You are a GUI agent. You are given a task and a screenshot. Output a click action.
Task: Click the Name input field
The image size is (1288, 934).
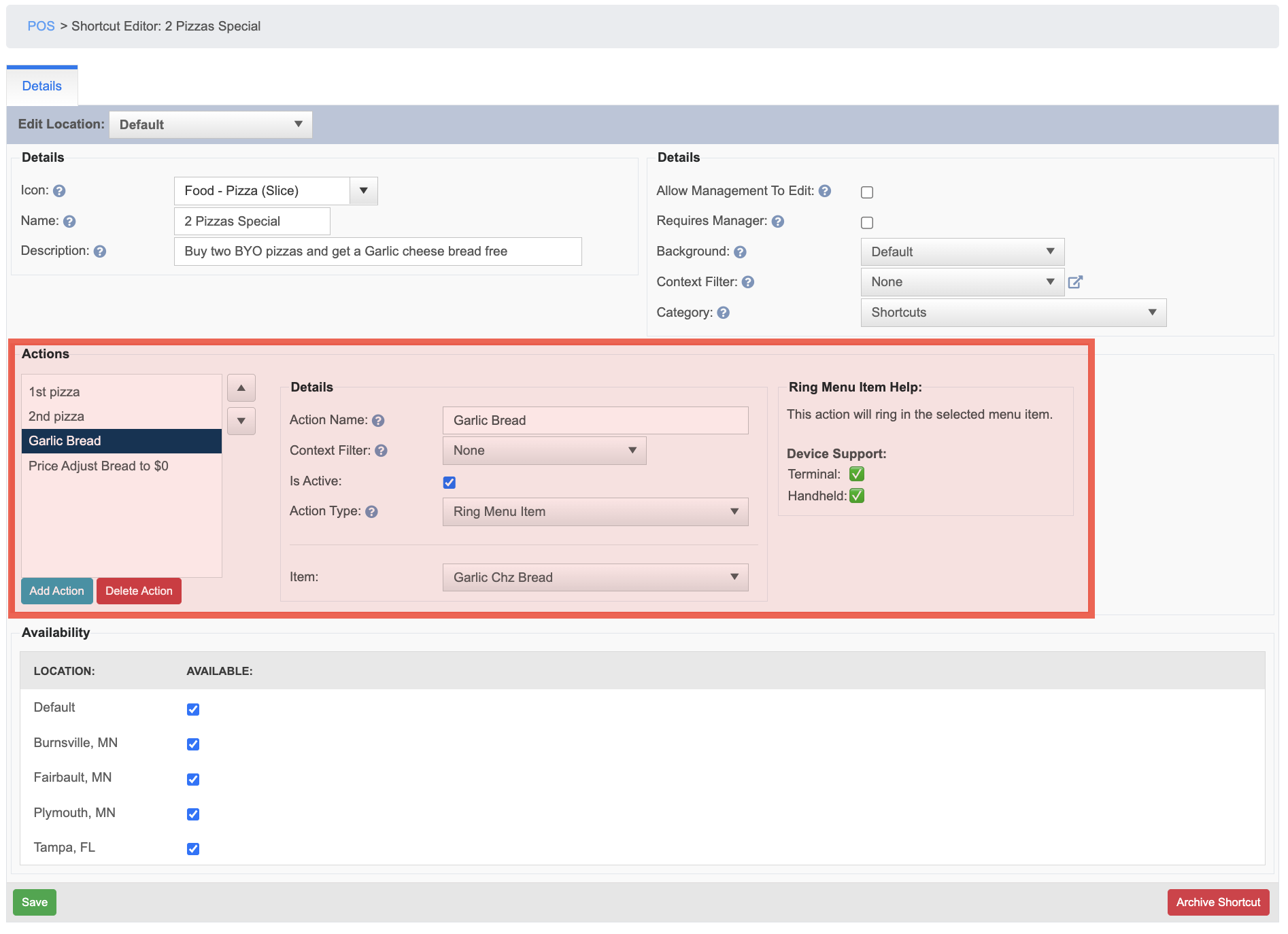pyautogui.click(x=252, y=222)
